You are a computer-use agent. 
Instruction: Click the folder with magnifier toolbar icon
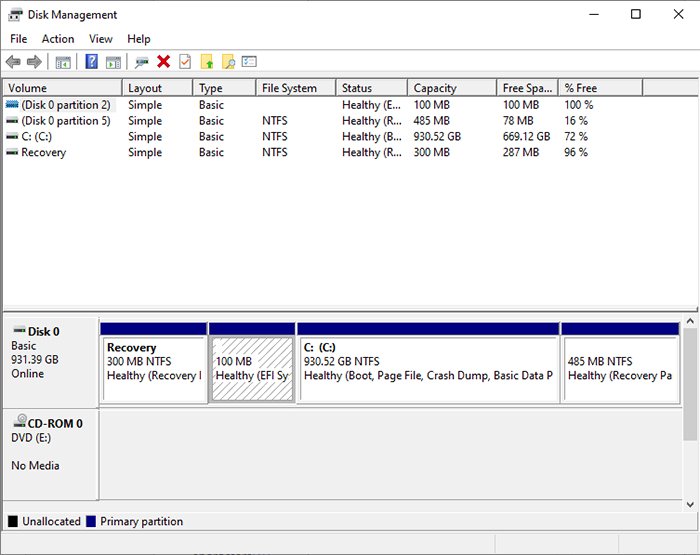[228, 62]
